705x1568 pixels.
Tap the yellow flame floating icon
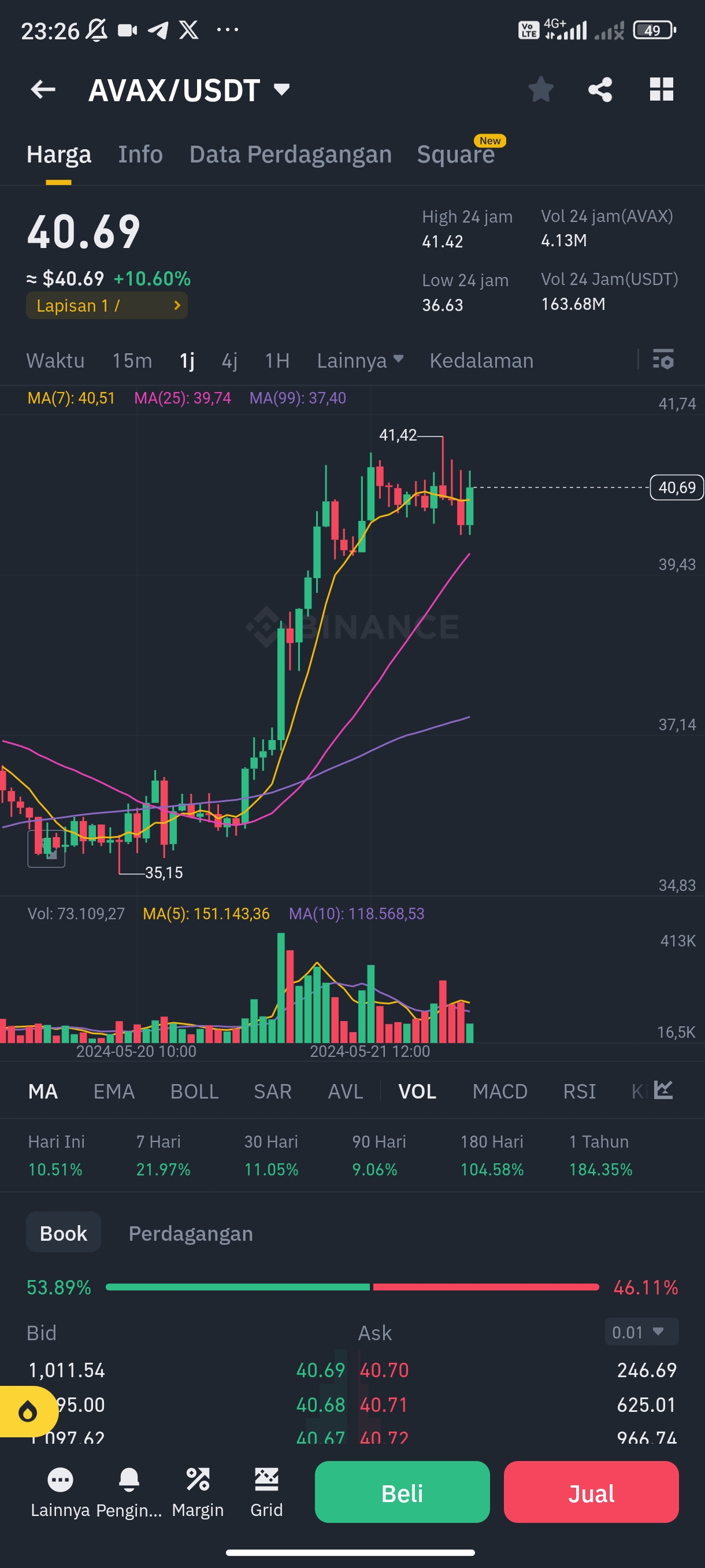pyautogui.click(x=27, y=1411)
